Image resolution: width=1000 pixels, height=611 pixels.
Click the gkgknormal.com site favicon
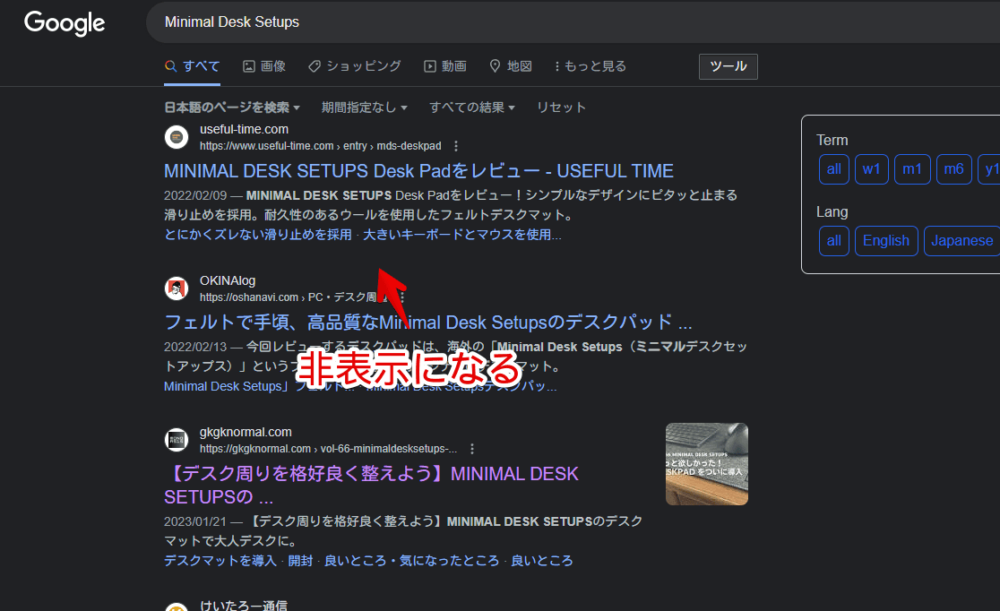pos(177,439)
